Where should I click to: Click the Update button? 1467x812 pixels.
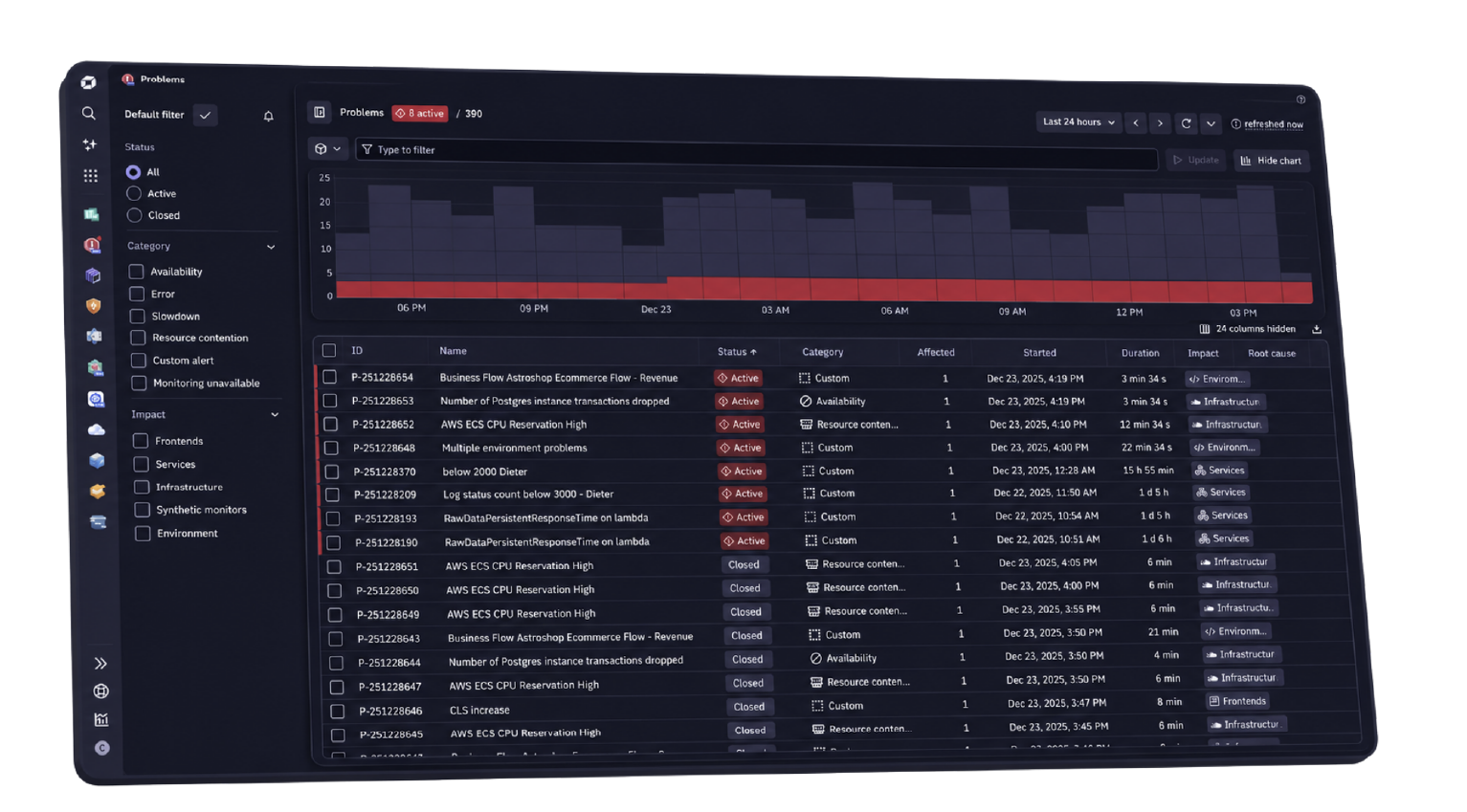1195,160
